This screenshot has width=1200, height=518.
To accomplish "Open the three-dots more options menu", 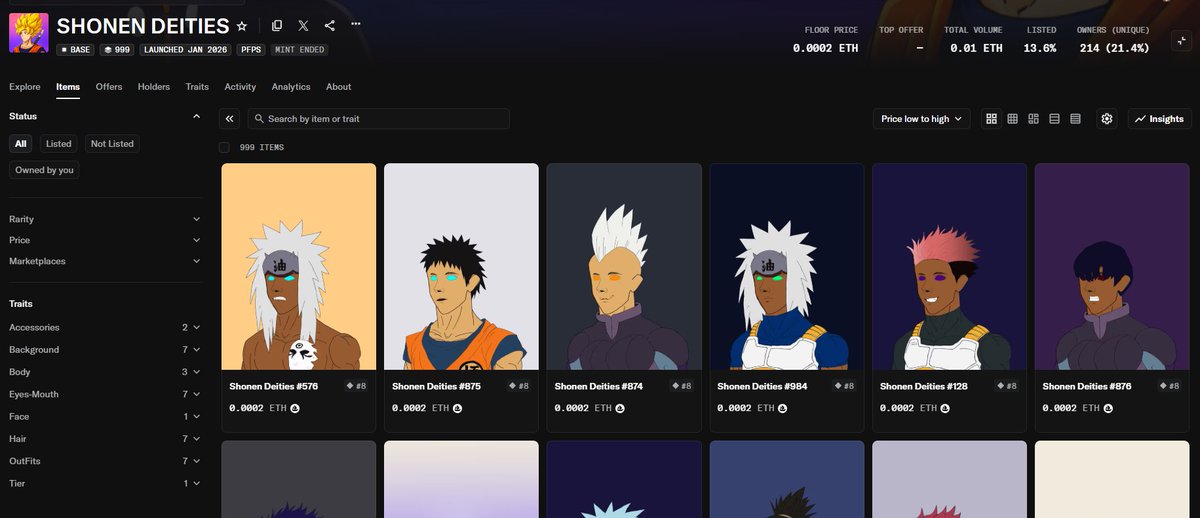I will (356, 25).
